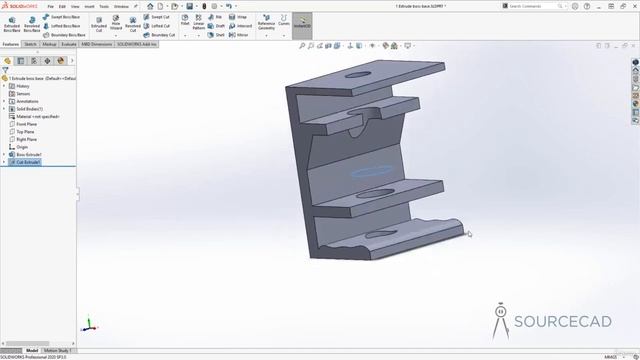Image resolution: width=640 pixels, height=360 pixels.
Task: Choose the Boundary Boss/Base tool
Action: (64, 35)
